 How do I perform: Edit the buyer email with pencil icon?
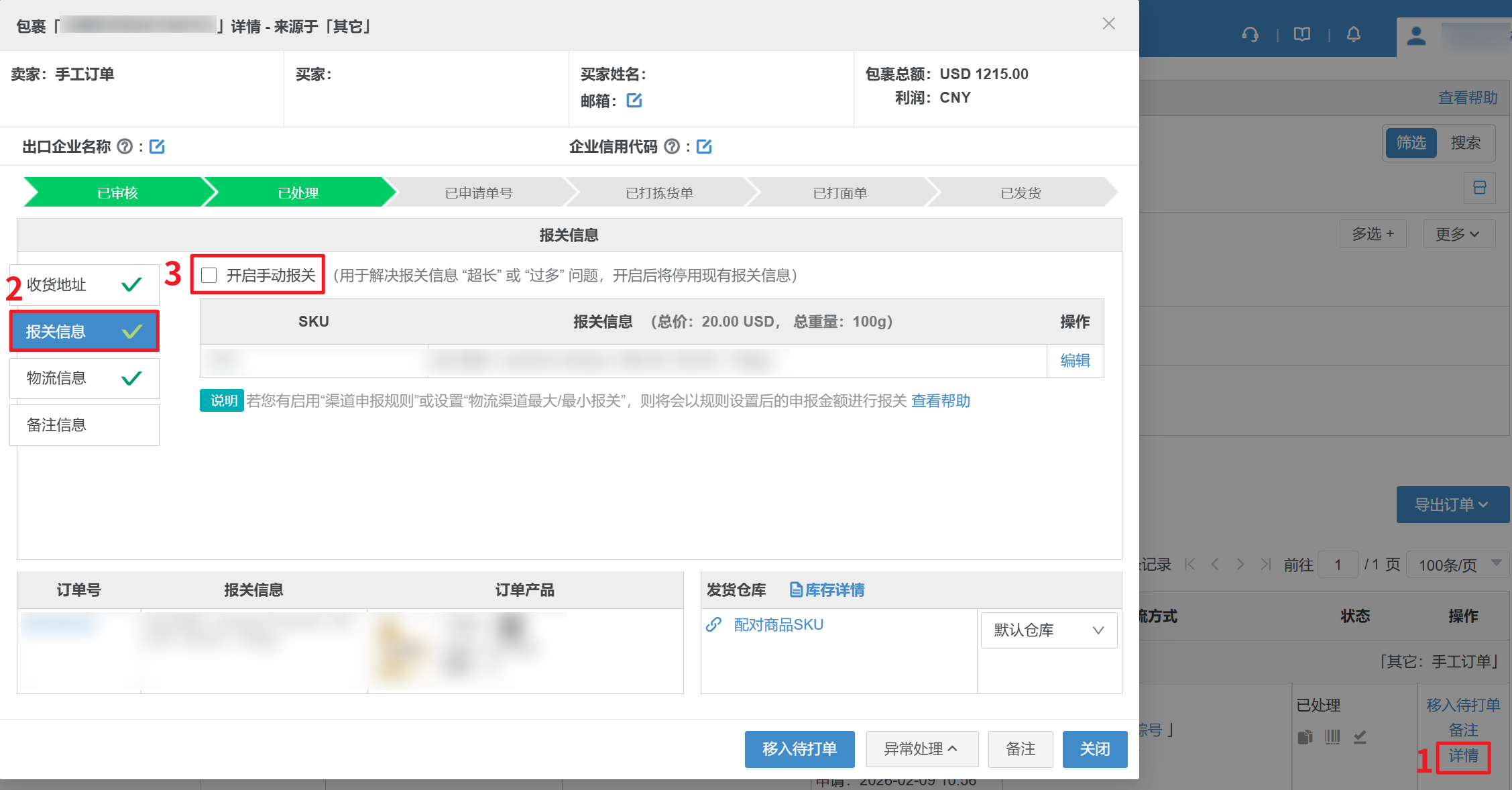pyautogui.click(x=634, y=101)
